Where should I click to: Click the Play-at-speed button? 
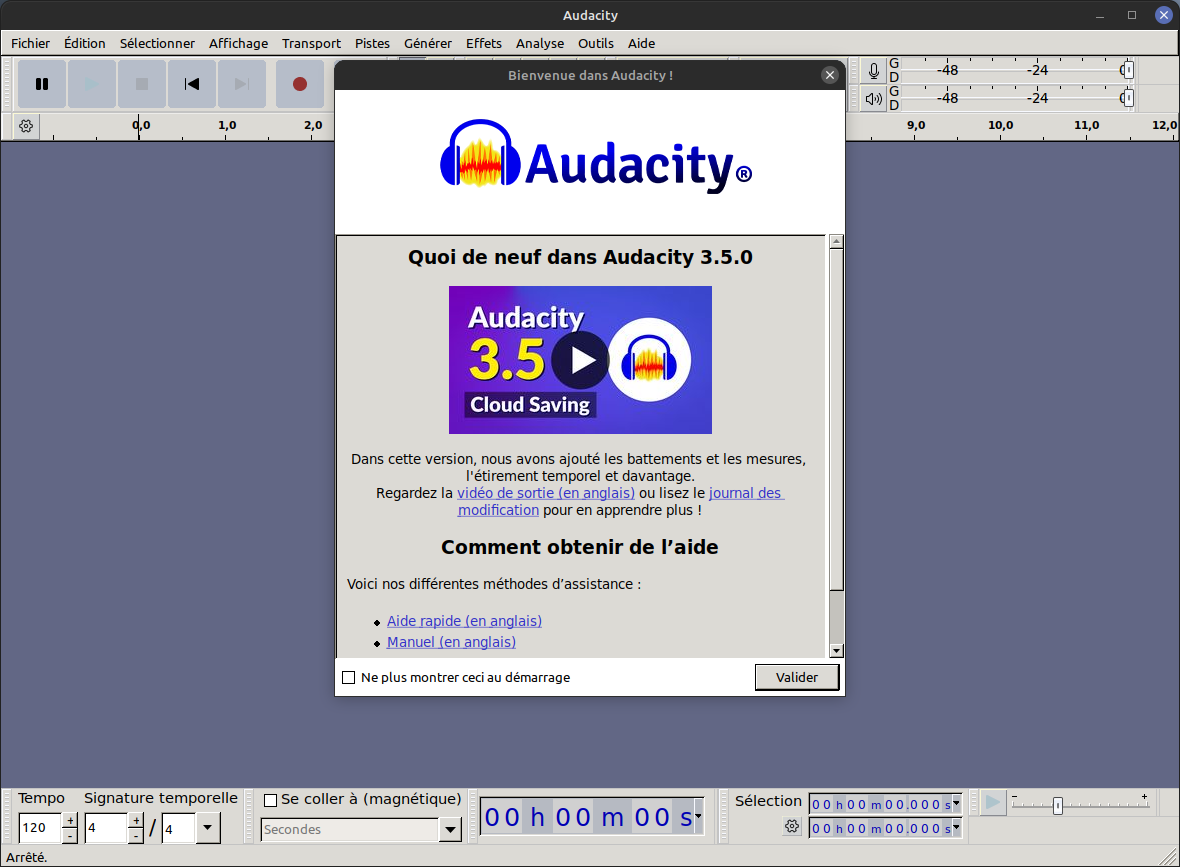993,802
